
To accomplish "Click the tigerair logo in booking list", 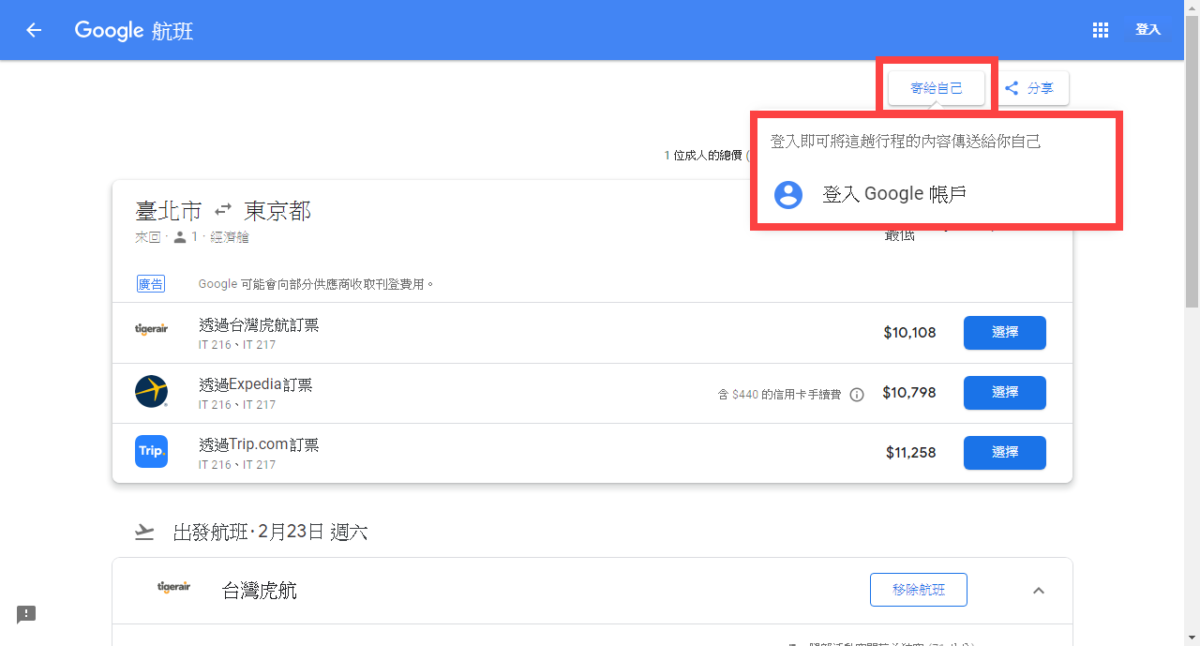I will click(151, 329).
